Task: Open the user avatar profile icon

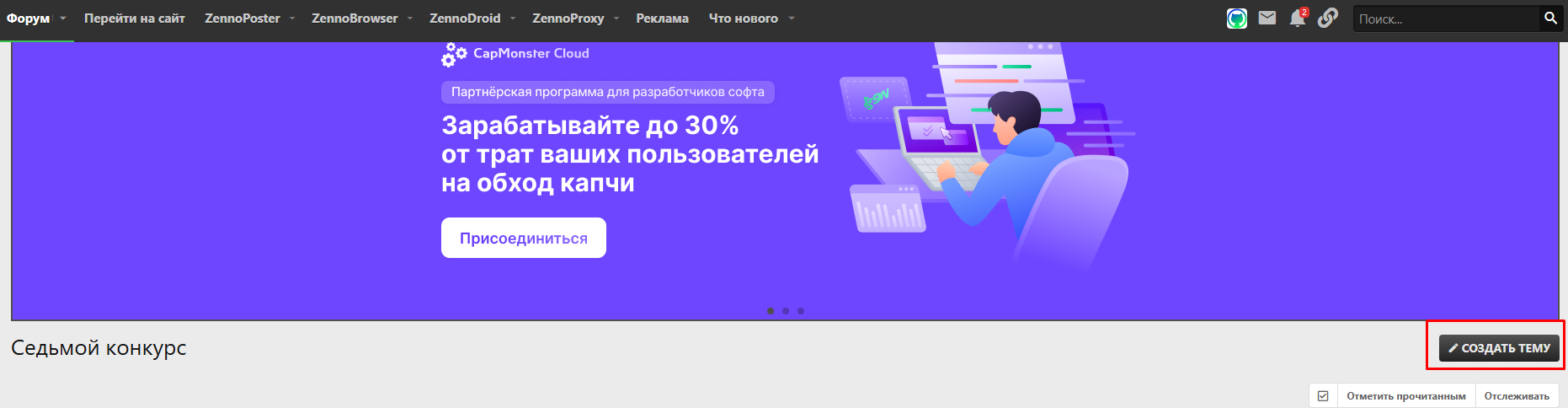Action: [1236, 19]
